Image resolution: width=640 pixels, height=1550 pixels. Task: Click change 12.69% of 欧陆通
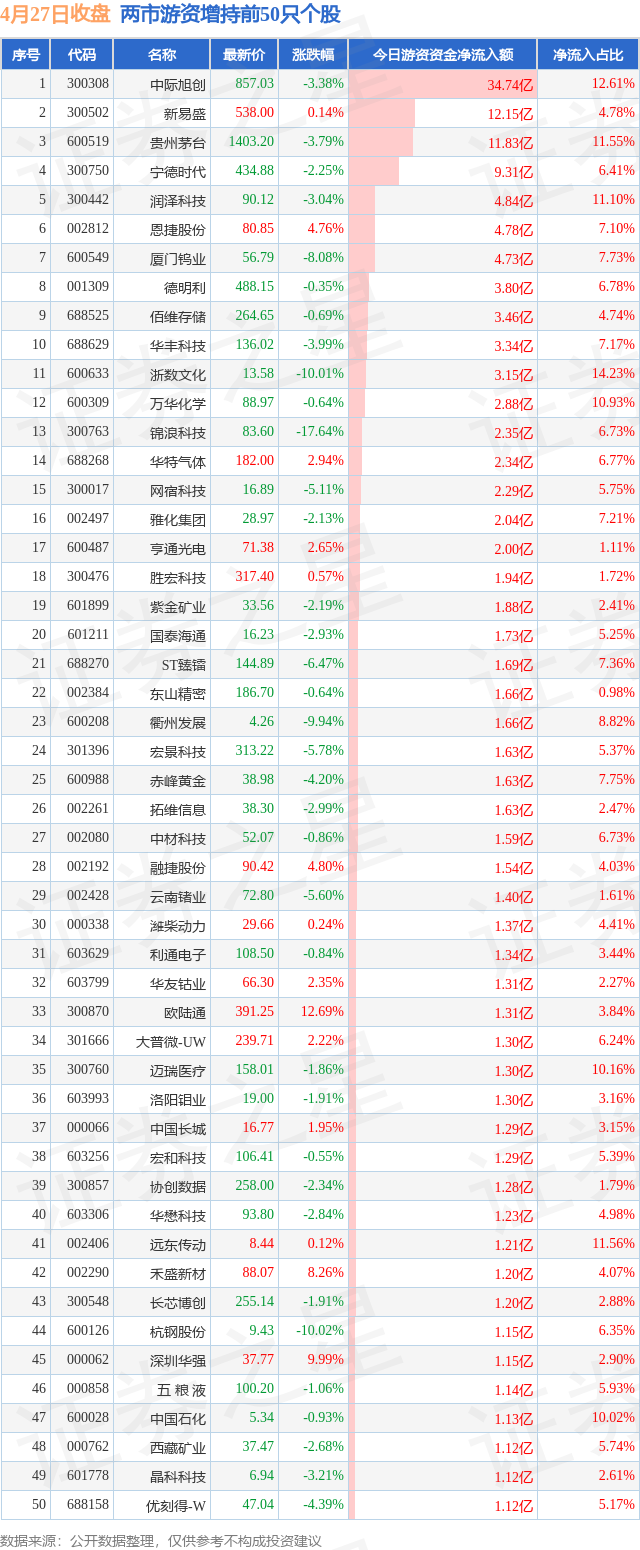click(323, 1012)
